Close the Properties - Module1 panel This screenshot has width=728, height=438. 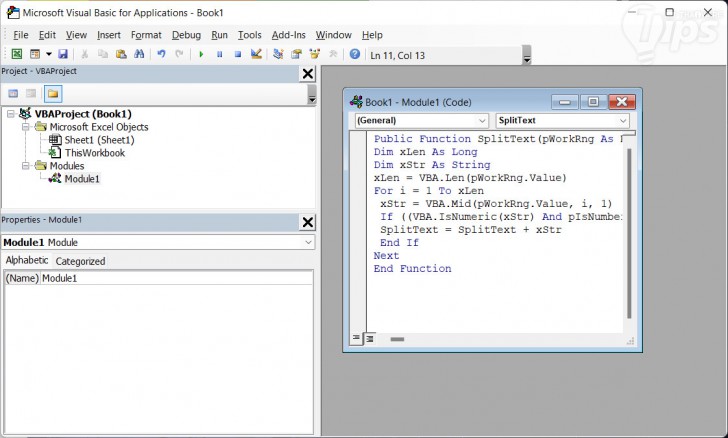(x=308, y=222)
